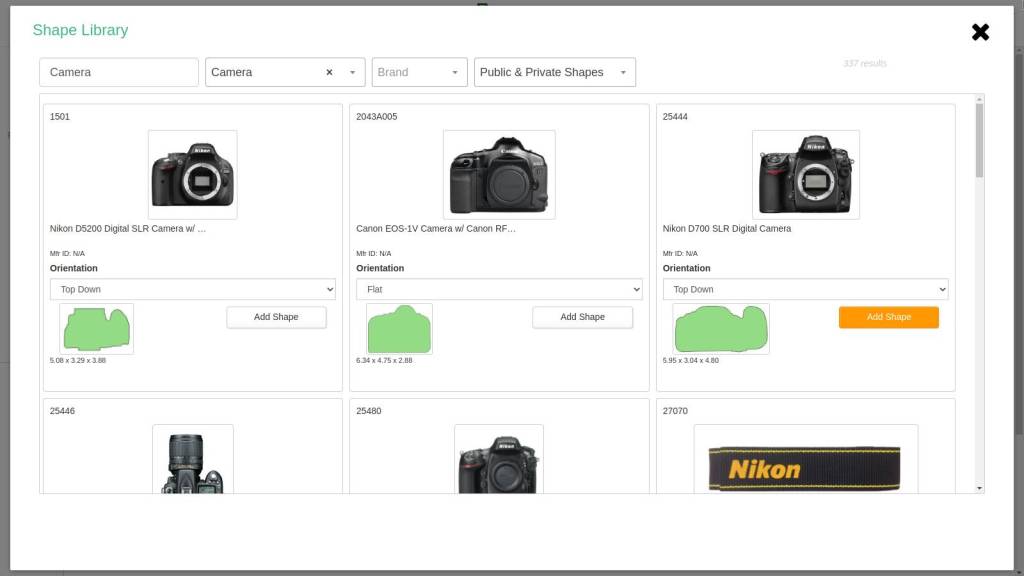Click the title 'Nikon D700 SLR Digital Camera'
This screenshot has width=1024, height=576.
(727, 229)
